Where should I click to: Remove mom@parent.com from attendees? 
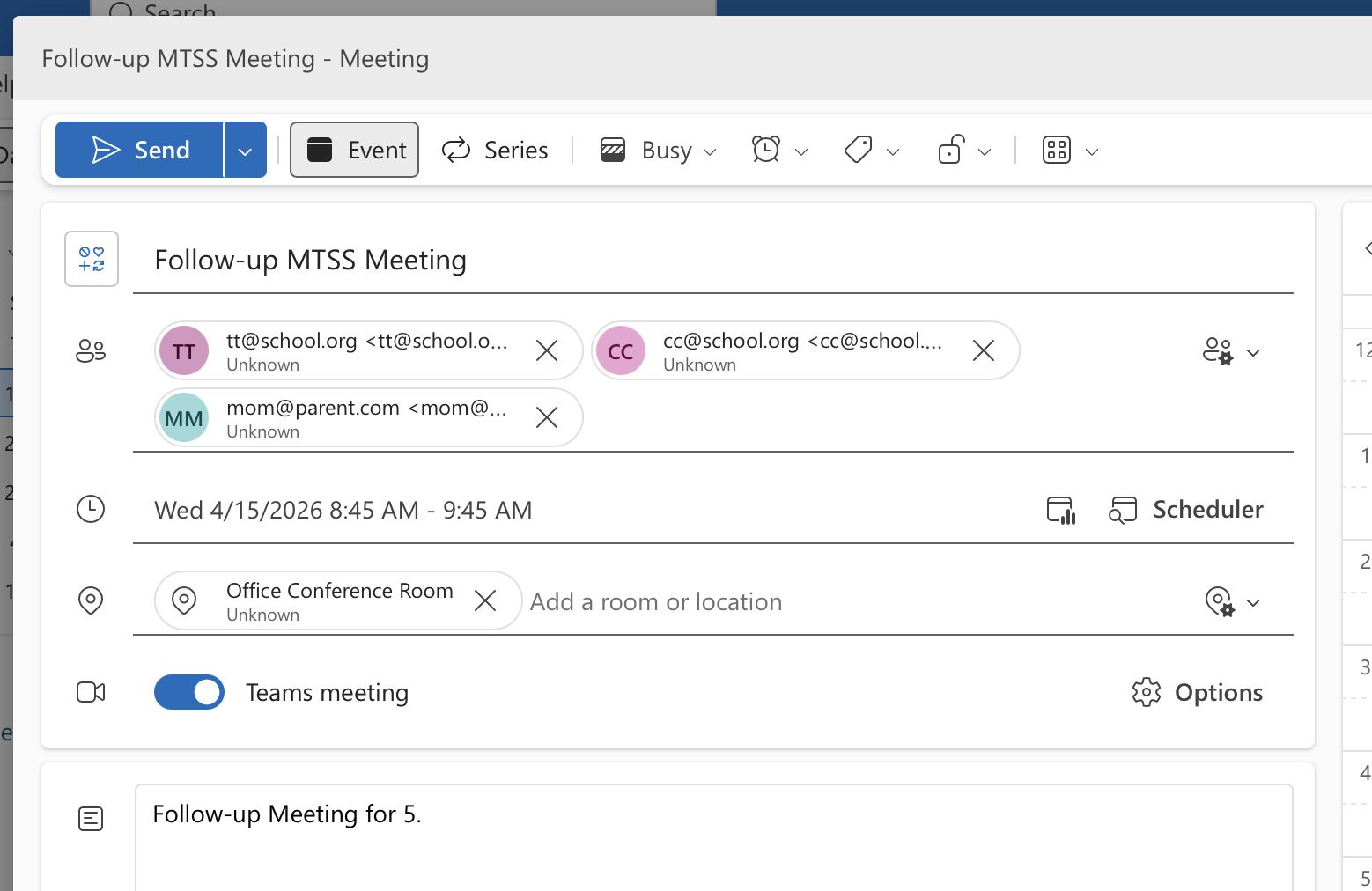click(546, 417)
